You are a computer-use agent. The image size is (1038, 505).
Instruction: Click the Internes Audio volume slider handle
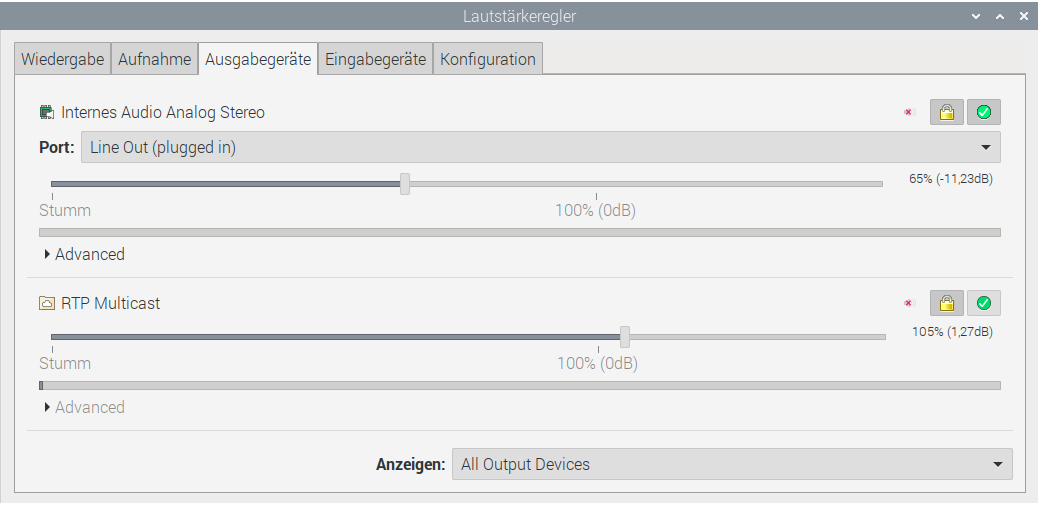[x=405, y=184]
